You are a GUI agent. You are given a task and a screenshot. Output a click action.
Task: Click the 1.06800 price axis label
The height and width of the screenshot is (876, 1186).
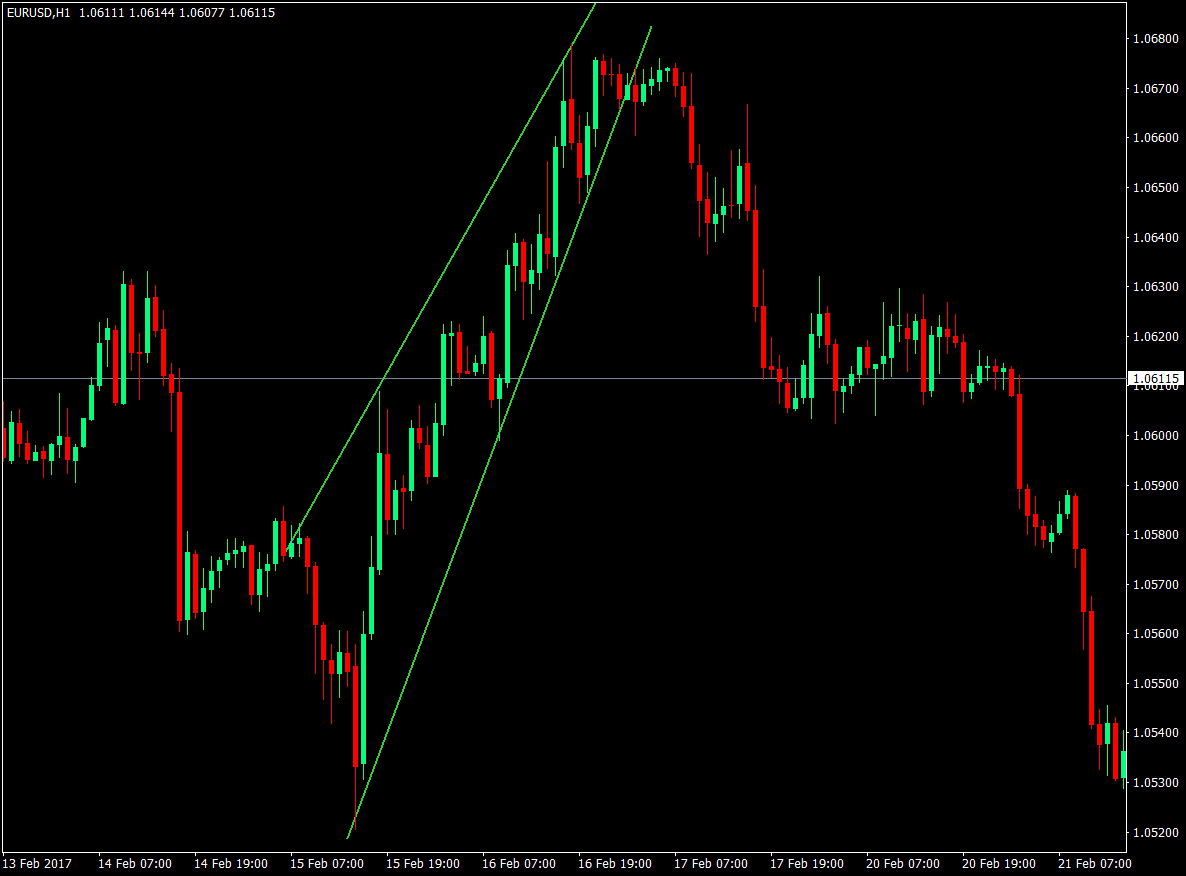pyautogui.click(x=1157, y=40)
